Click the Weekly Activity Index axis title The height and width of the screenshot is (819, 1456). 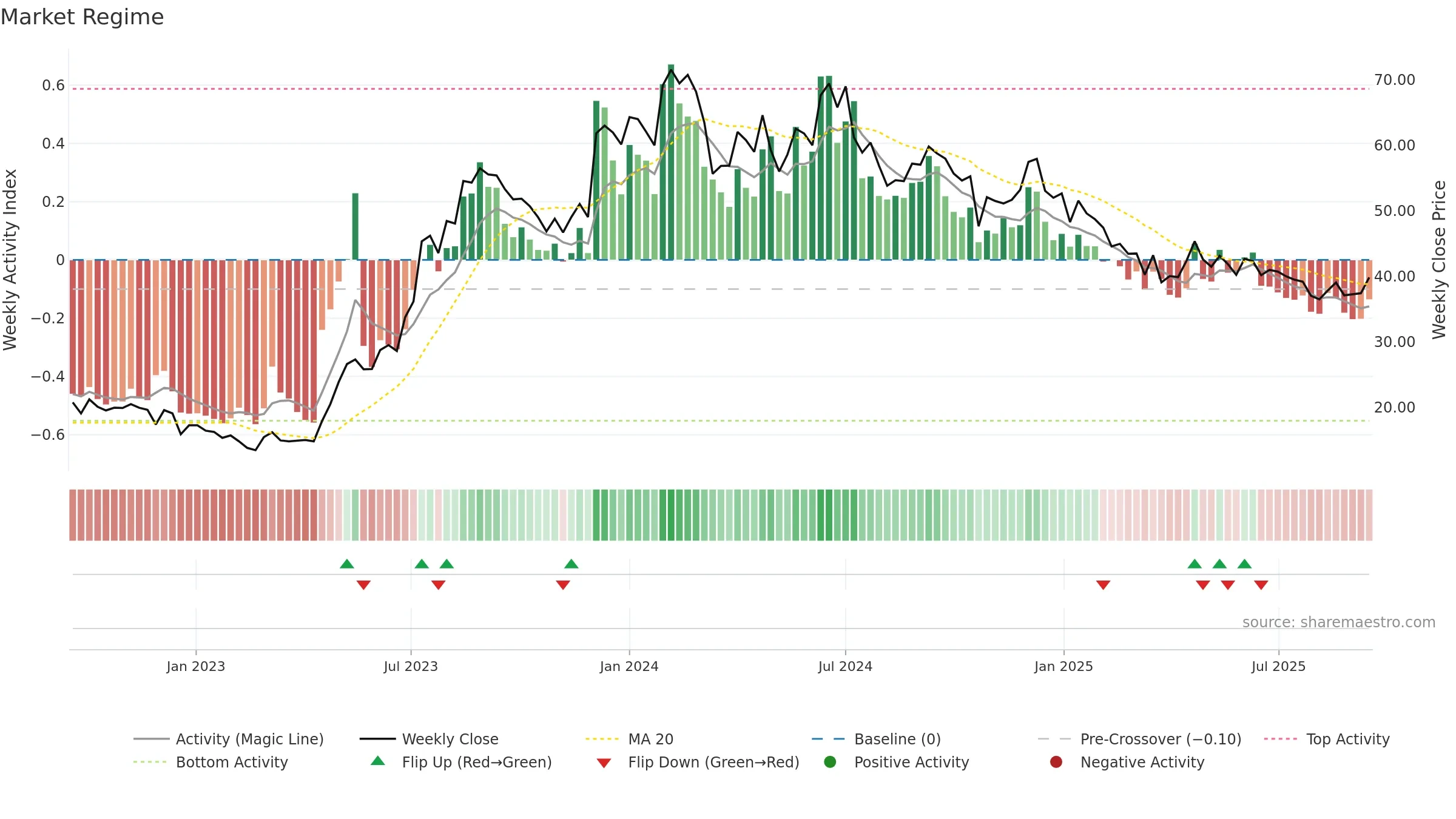pyautogui.click(x=10, y=260)
